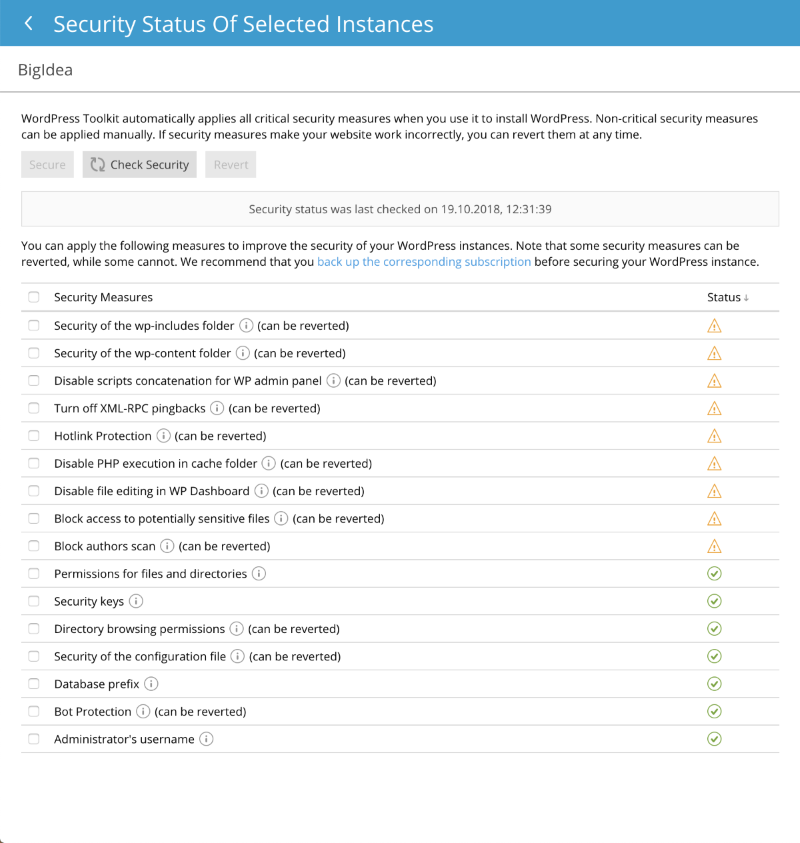The image size is (800, 843).
Task: Click info icon beside Security keys
Action: 136,601
